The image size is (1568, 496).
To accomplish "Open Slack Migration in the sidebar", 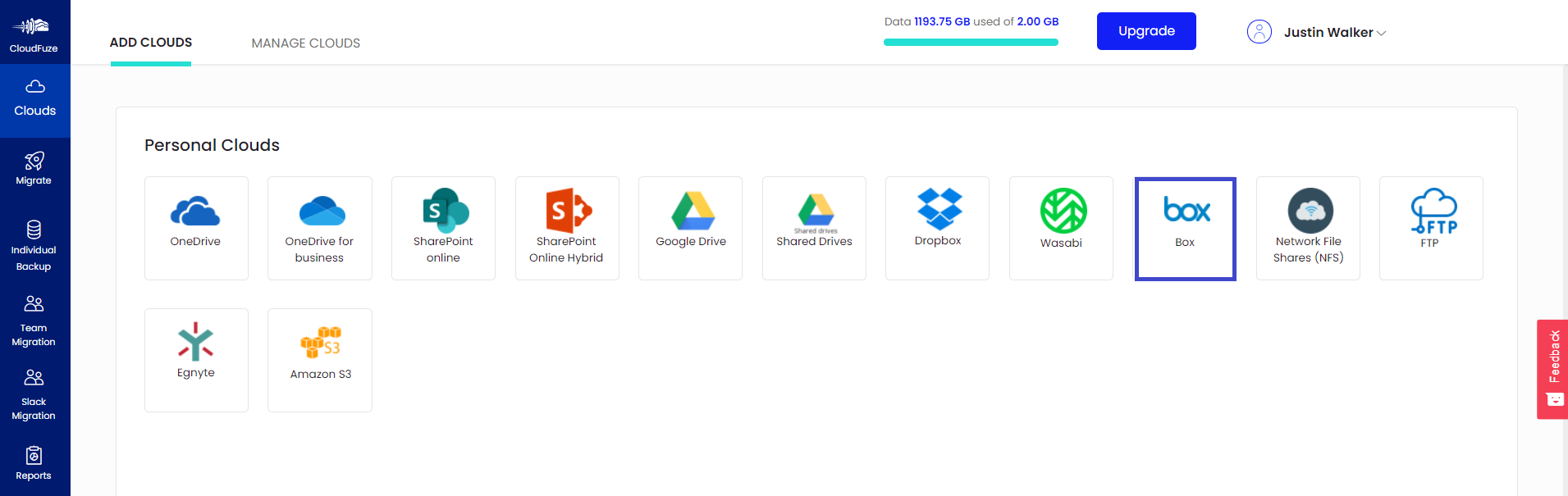I will pos(34,394).
